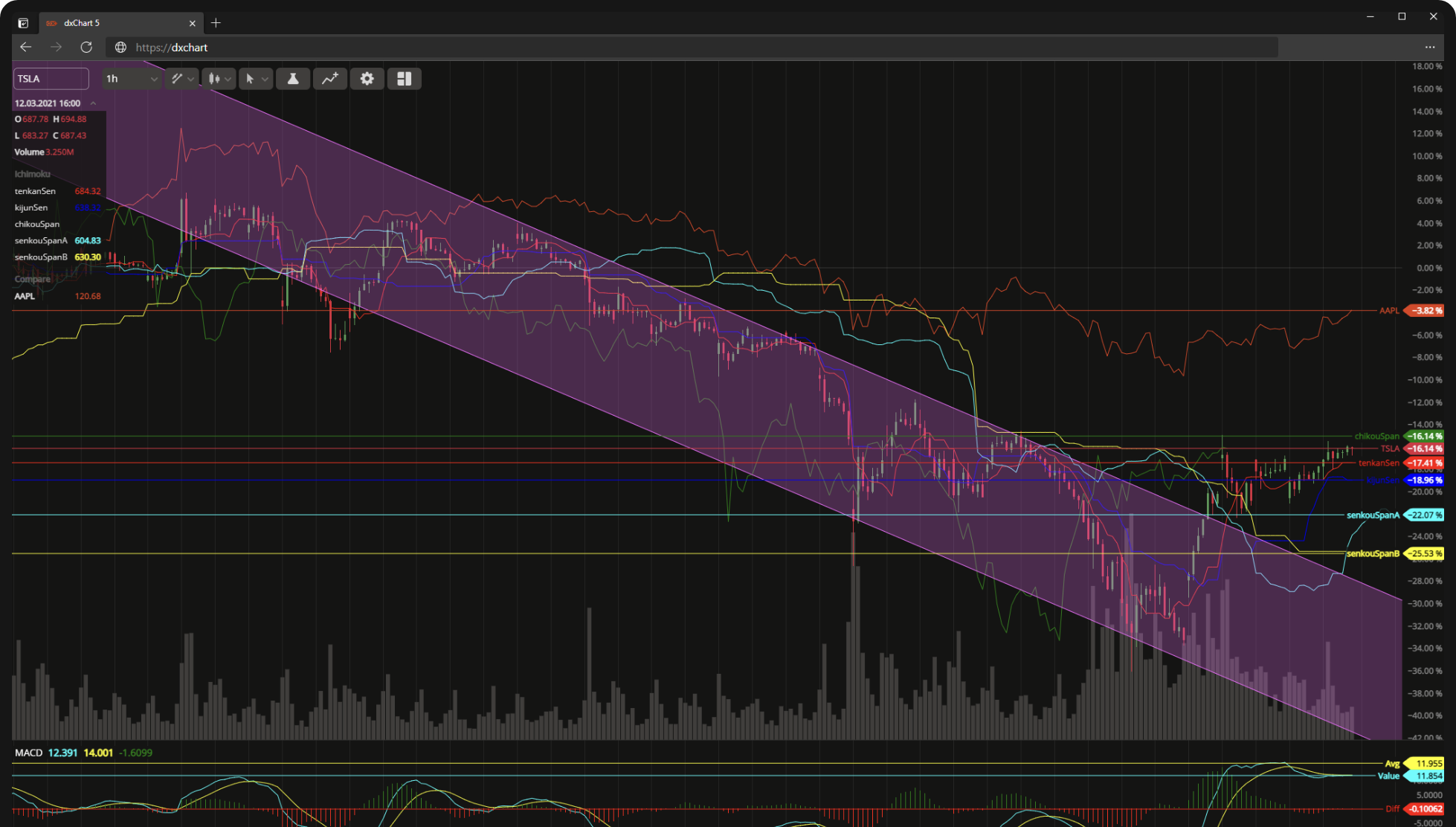1456x827 pixels.
Task: Click the browser back arrow
Action: 26,47
